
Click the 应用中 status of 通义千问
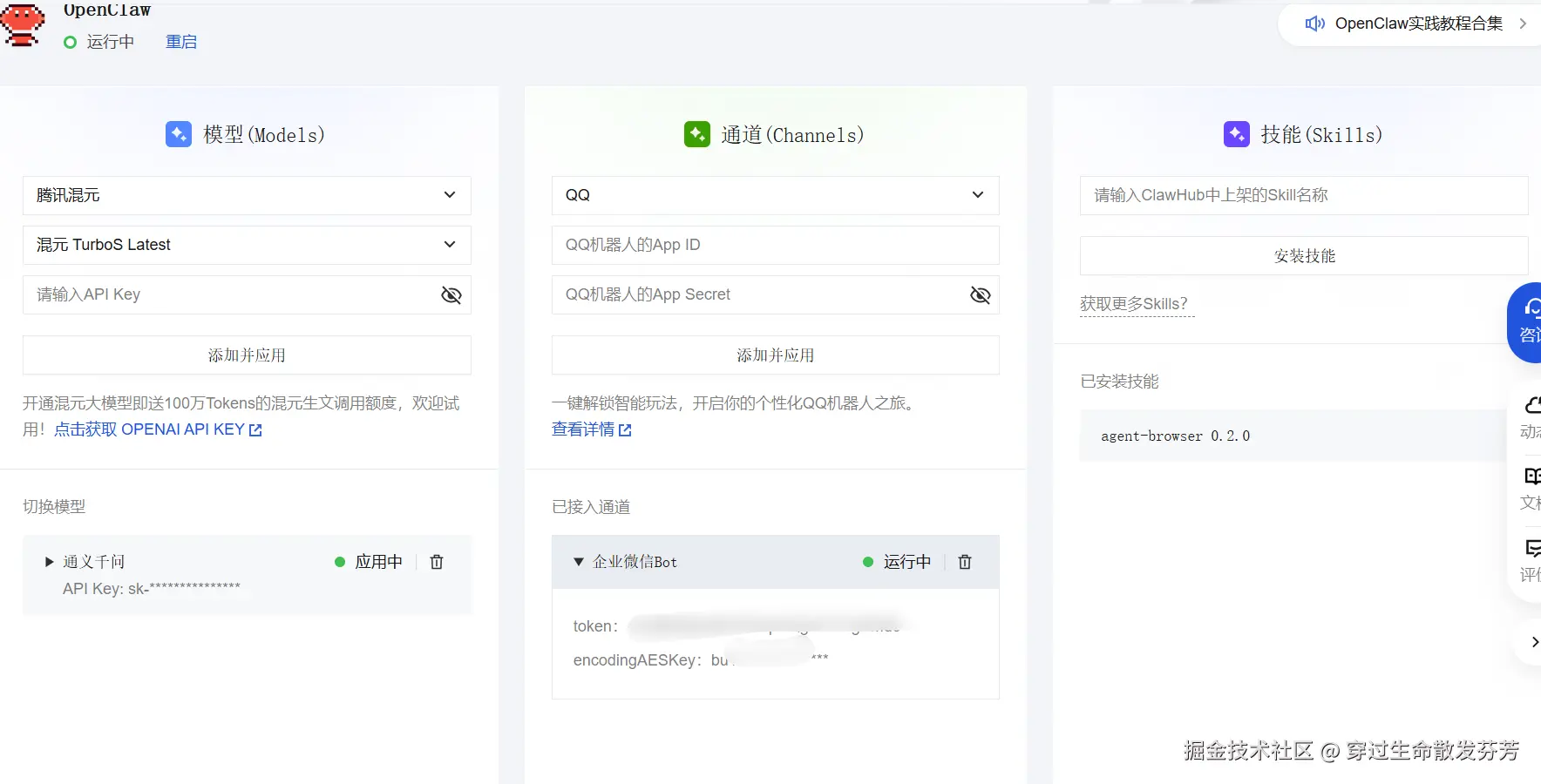[378, 562]
